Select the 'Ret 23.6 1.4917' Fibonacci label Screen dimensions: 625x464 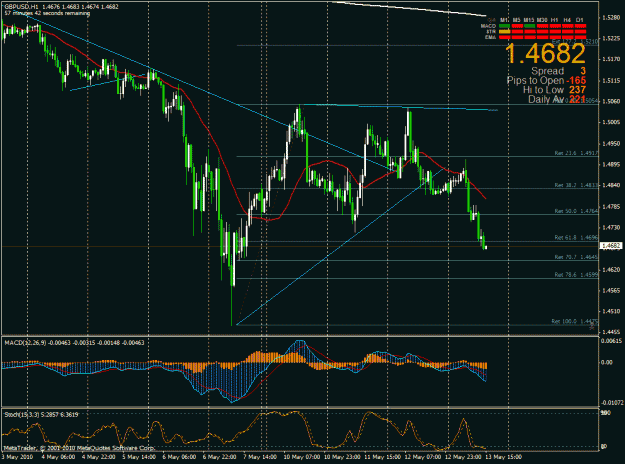tap(576, 153)
